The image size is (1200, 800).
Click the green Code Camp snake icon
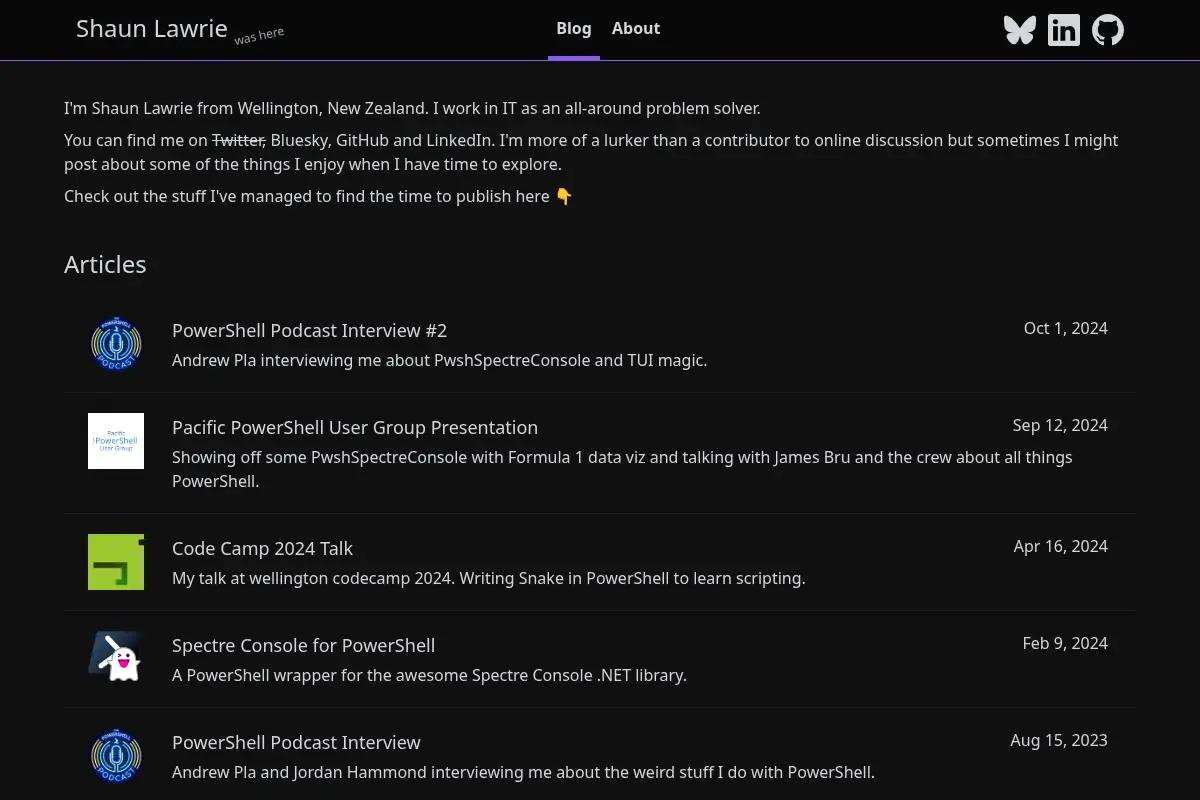coord(116,562)
